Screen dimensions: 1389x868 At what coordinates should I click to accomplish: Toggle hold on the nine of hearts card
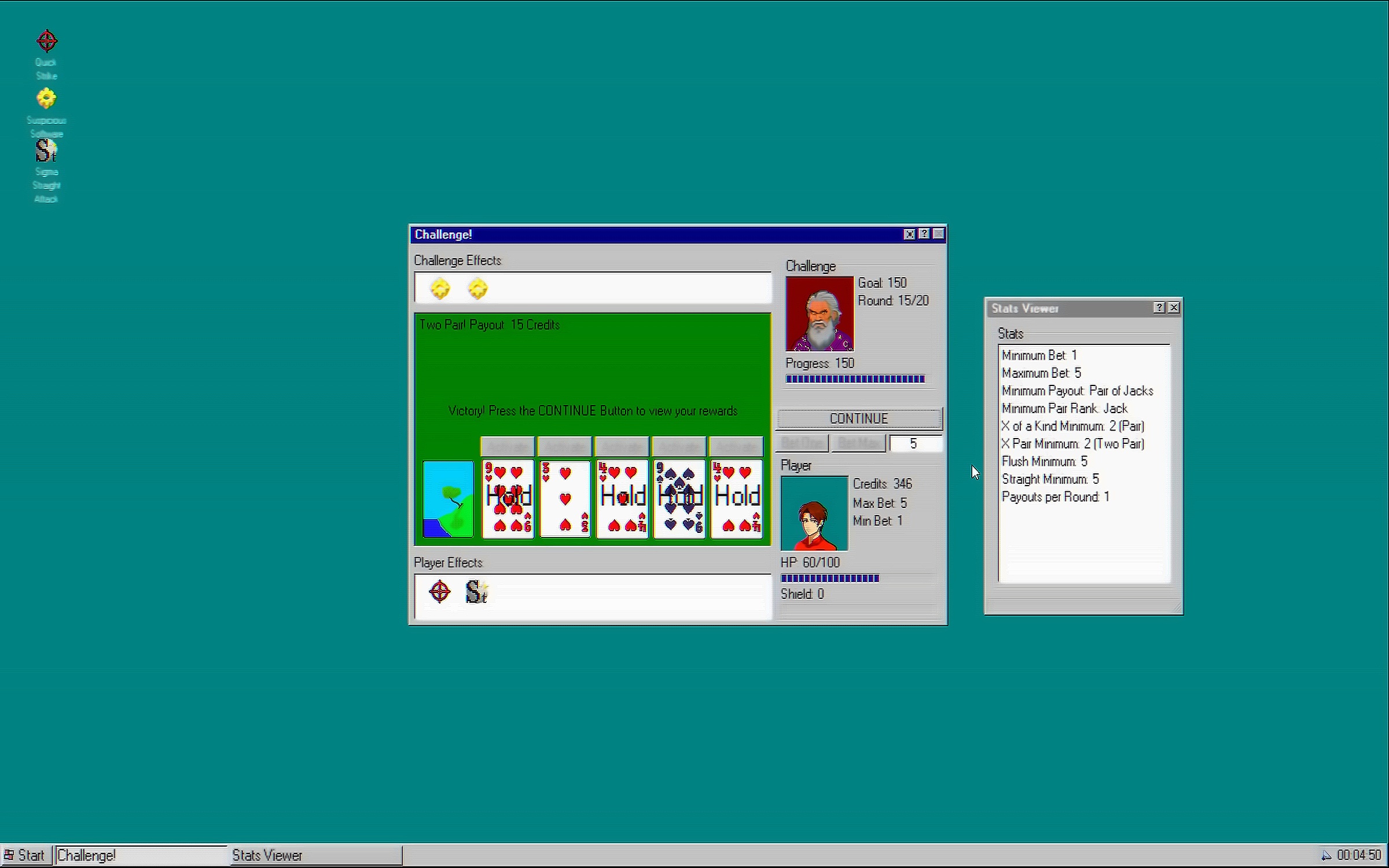(x=508, y=499)
